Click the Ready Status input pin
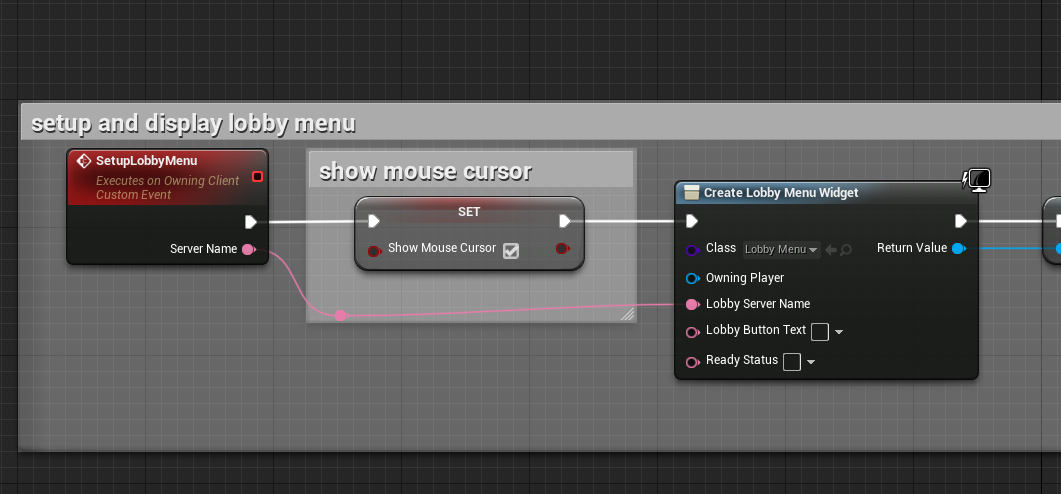Image resolution: width=1061 pixels, height=494 pixels. (x=692, y=362)
